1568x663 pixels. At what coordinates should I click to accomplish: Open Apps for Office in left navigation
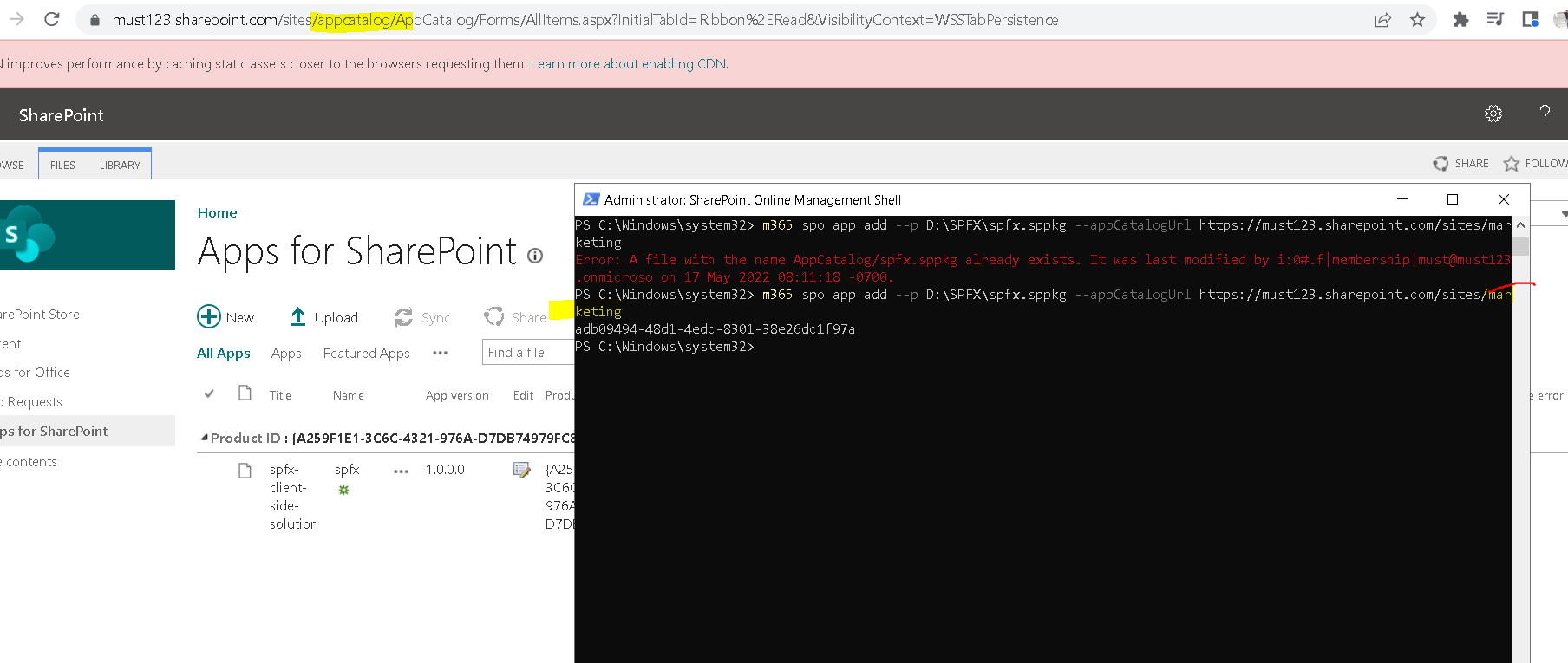point(35,372)
